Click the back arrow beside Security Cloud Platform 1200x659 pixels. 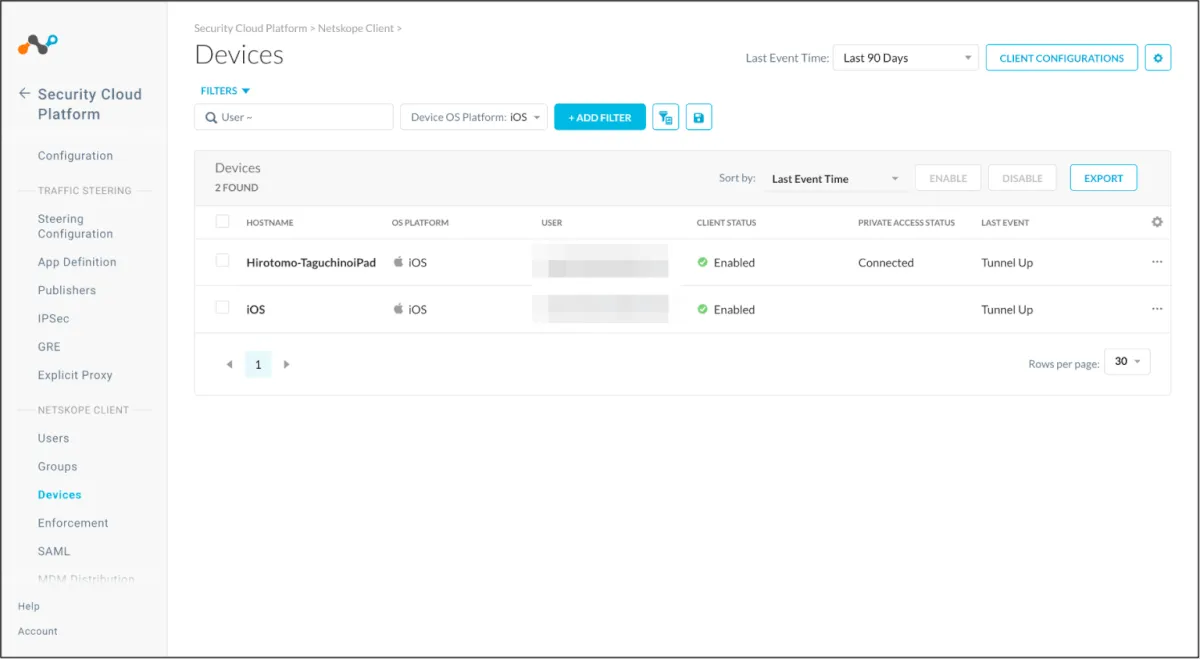click(24, 94)
